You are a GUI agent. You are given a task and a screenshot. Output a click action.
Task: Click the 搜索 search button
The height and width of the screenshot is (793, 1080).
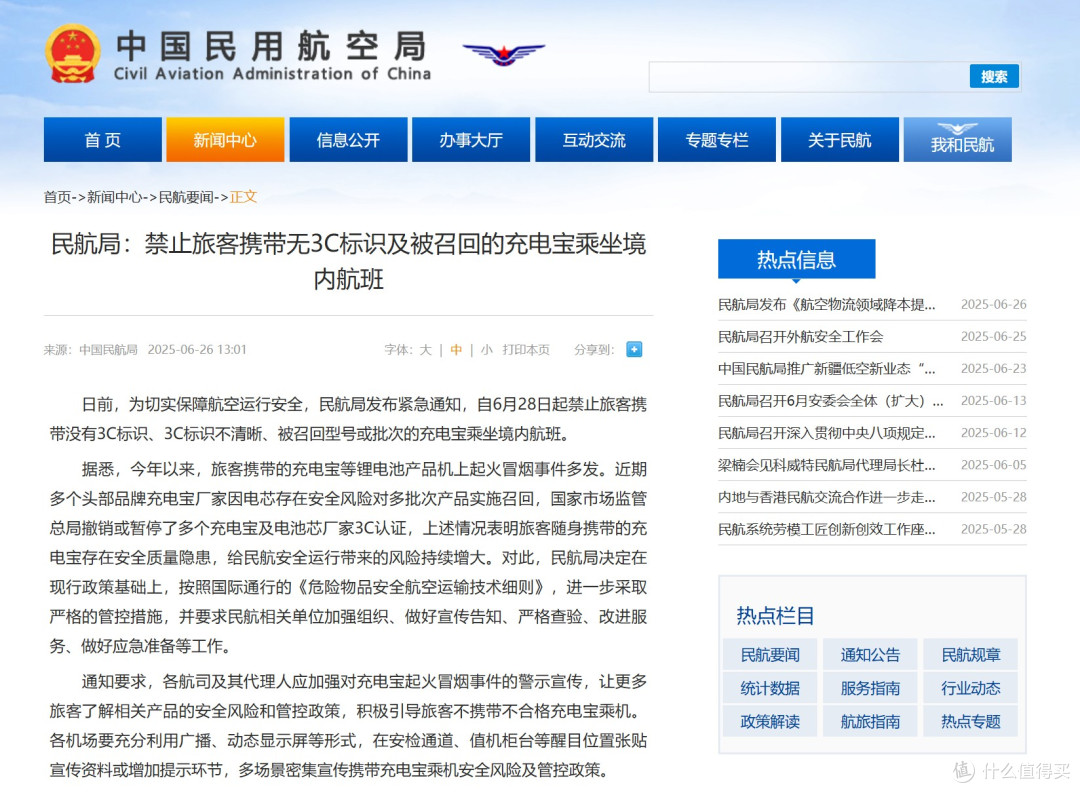994,76
